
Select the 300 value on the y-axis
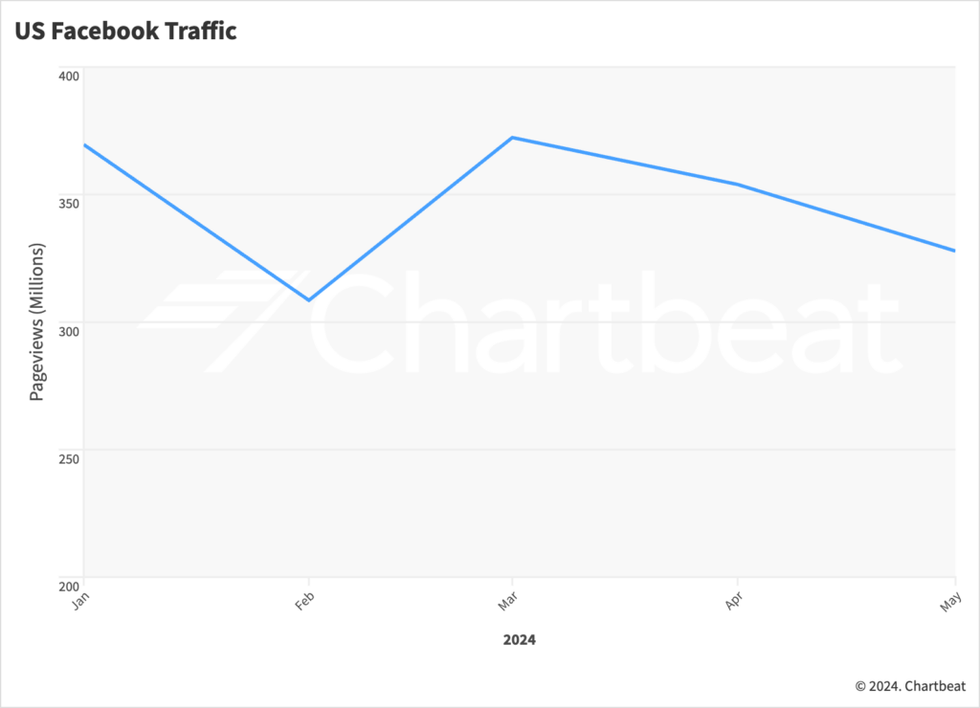coord(68,331)
